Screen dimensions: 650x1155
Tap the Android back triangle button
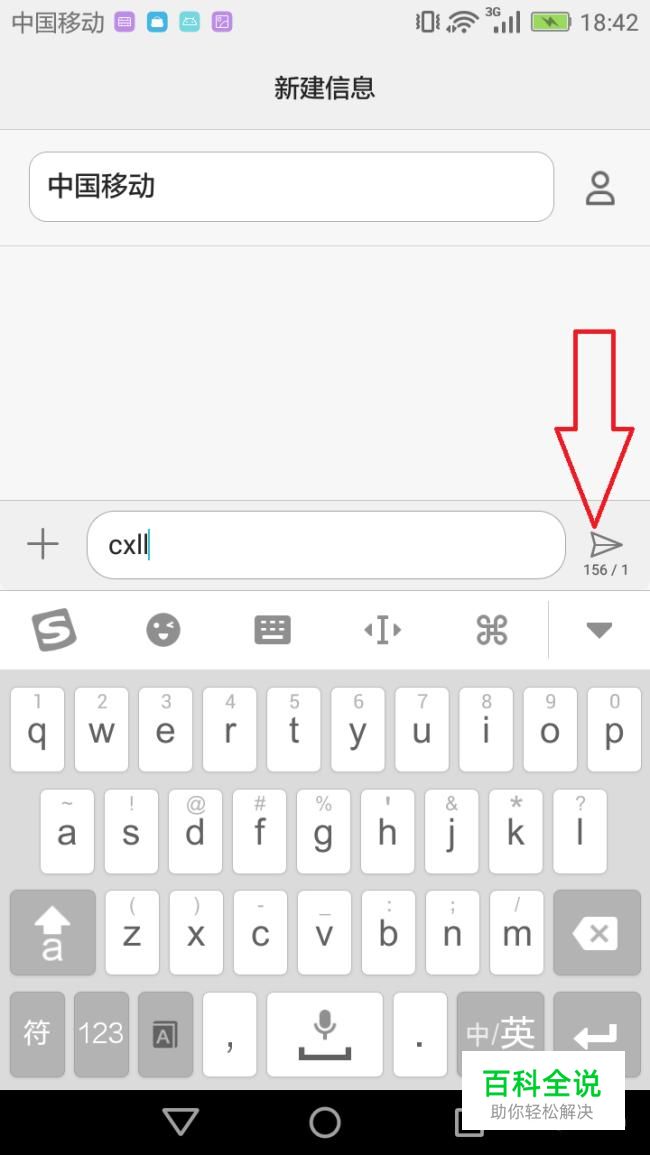(181, 1122)
